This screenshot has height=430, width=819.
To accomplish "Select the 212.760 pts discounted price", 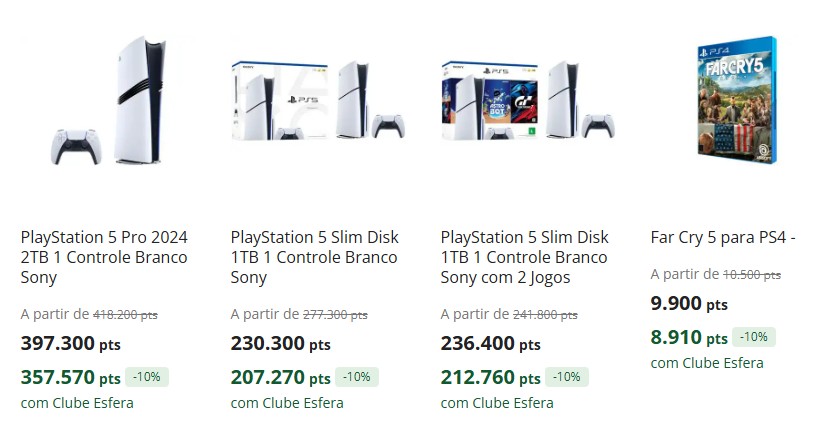I will pos(490,378).
